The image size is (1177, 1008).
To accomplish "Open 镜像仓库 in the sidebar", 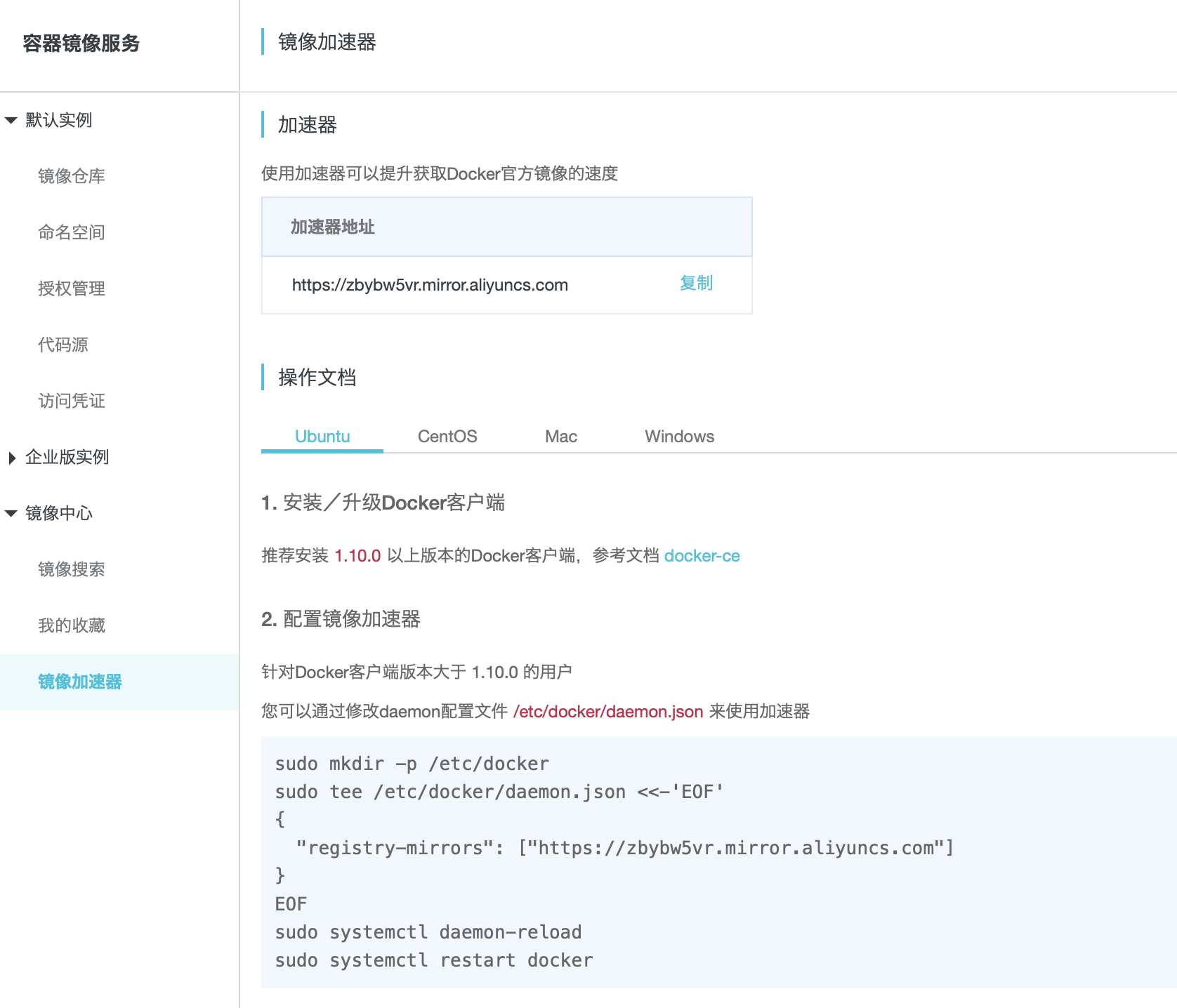I will (72, 176).
